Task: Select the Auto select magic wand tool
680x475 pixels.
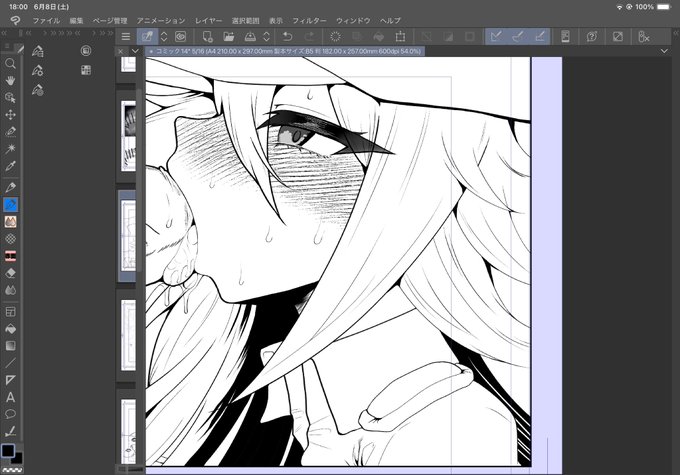Action: [x=10, y=149]
